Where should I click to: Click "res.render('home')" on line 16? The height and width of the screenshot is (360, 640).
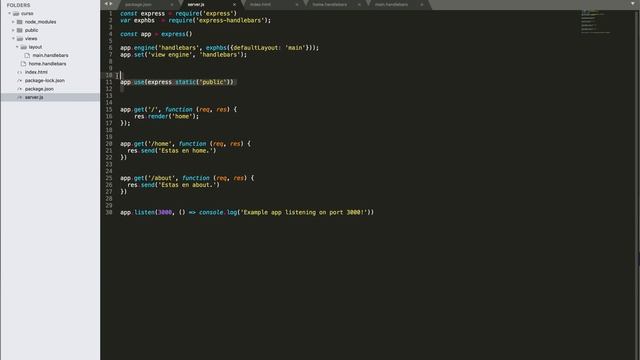pos(165,116)
